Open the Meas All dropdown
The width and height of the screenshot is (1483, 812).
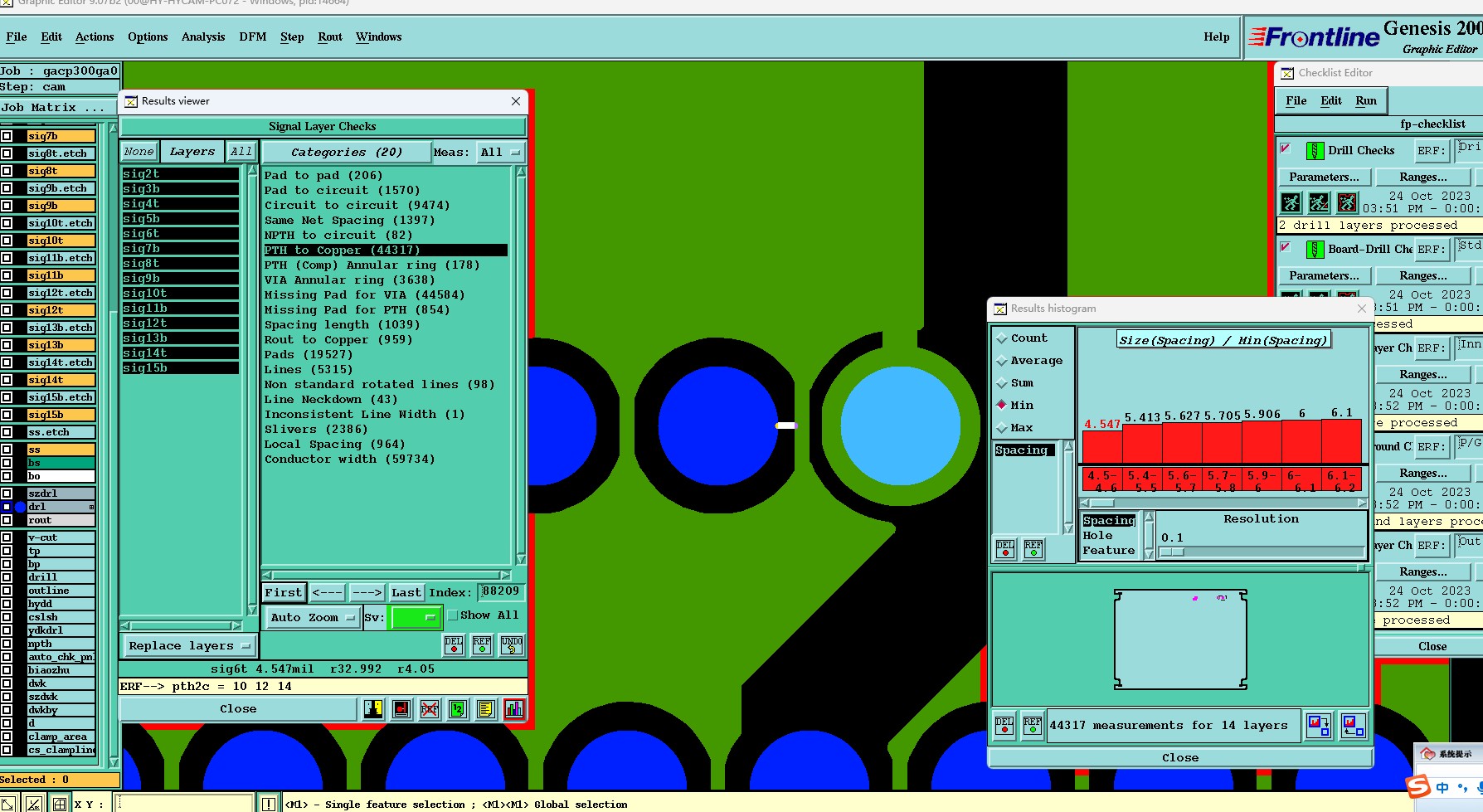[x=500, y=153]
